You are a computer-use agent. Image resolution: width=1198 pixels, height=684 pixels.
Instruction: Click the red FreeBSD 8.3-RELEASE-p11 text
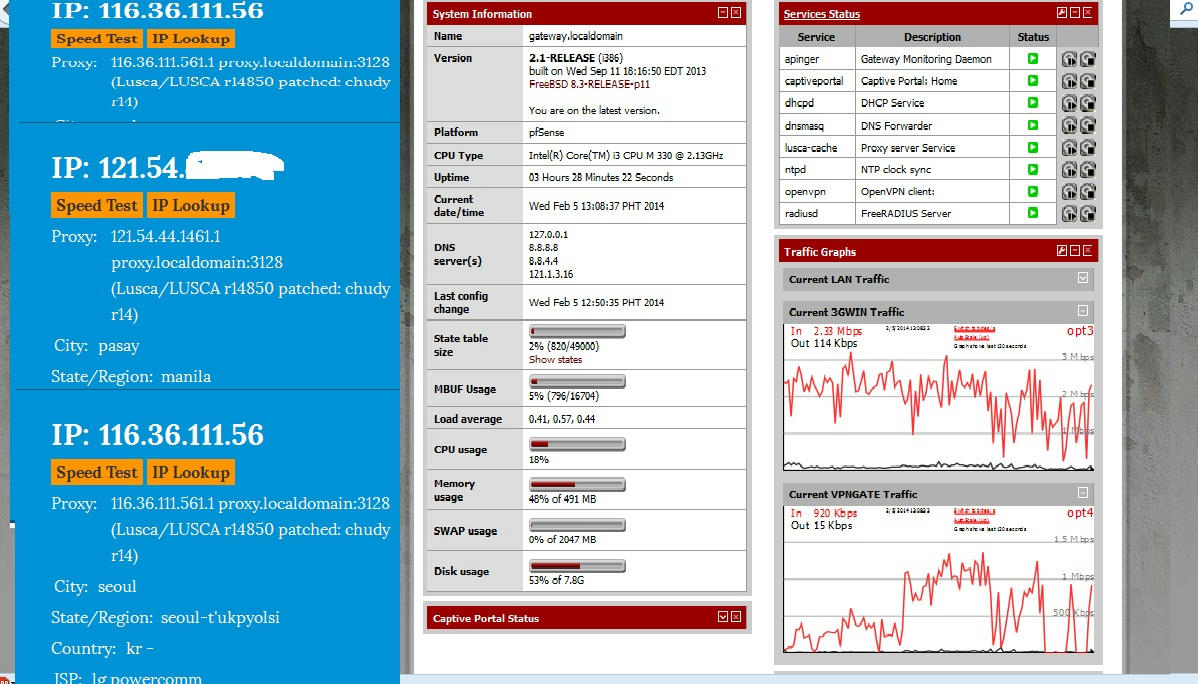coord(589,84)
